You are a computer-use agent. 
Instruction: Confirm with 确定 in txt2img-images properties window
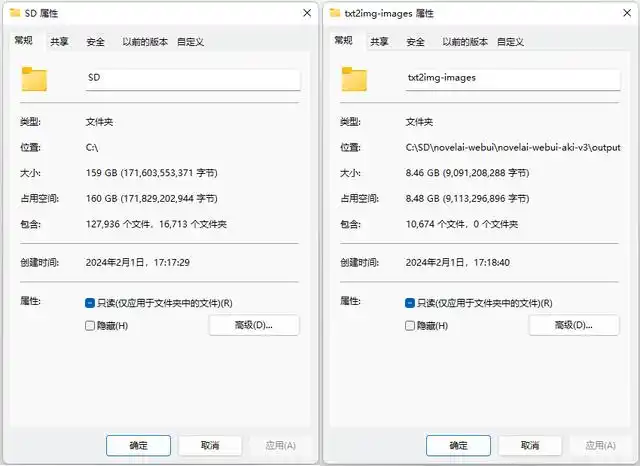click(458, 445)
